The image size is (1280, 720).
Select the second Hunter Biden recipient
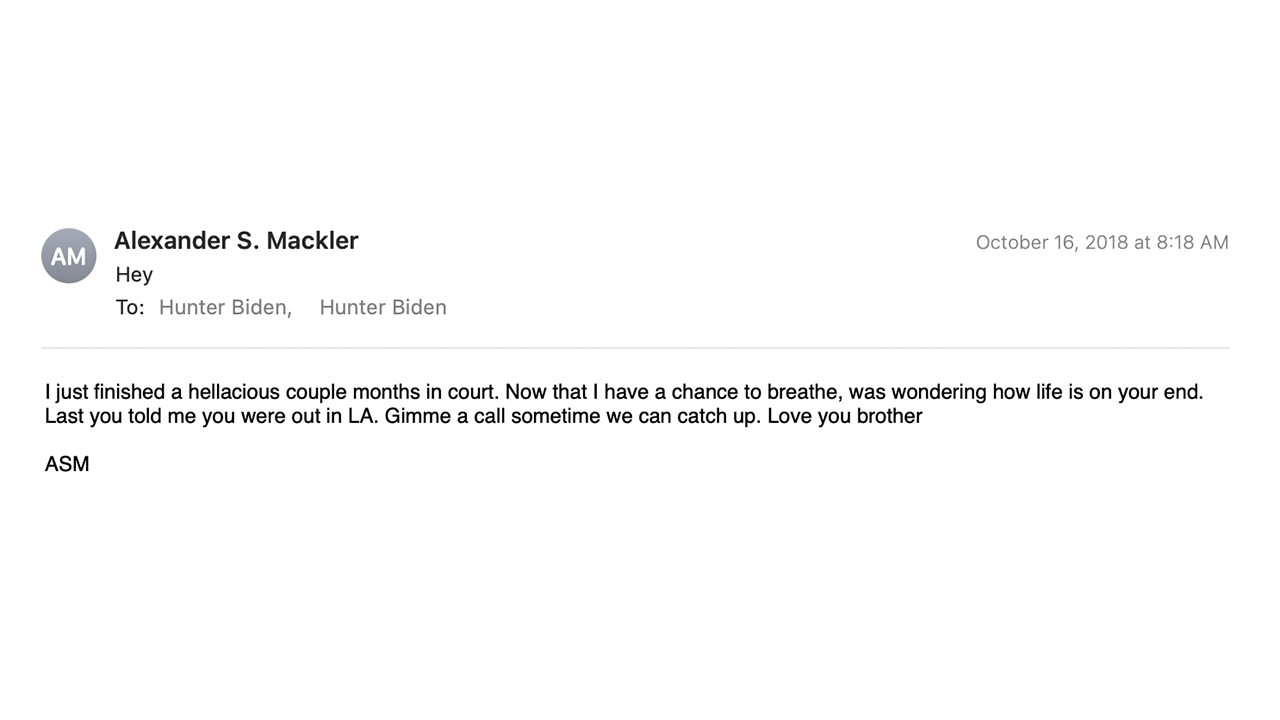coord(383,308)
